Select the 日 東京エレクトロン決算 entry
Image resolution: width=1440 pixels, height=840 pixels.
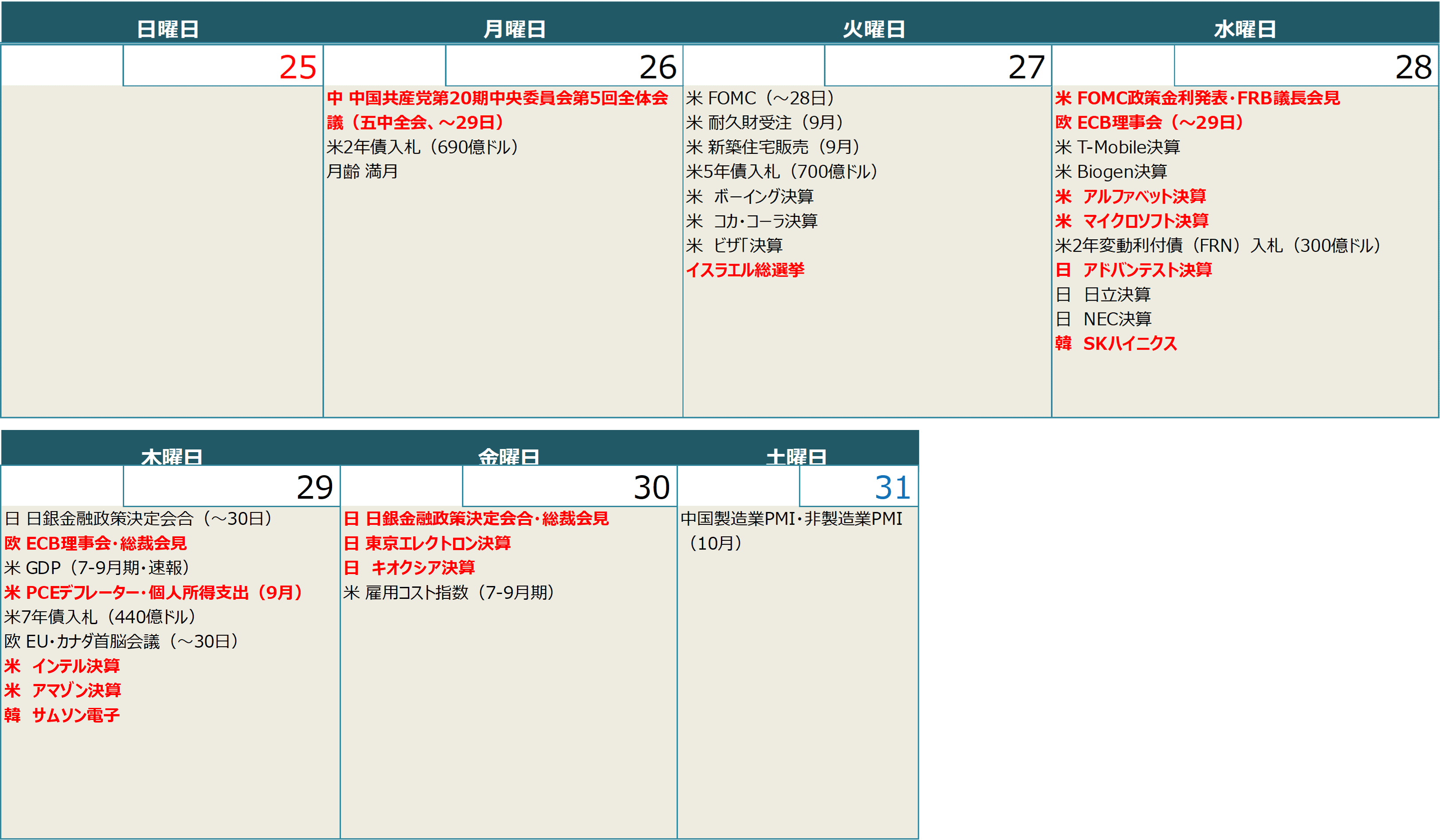point(427,543)
